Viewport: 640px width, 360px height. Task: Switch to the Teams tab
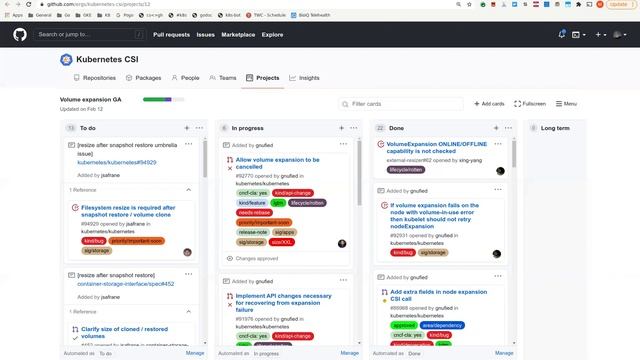point(223,78)
